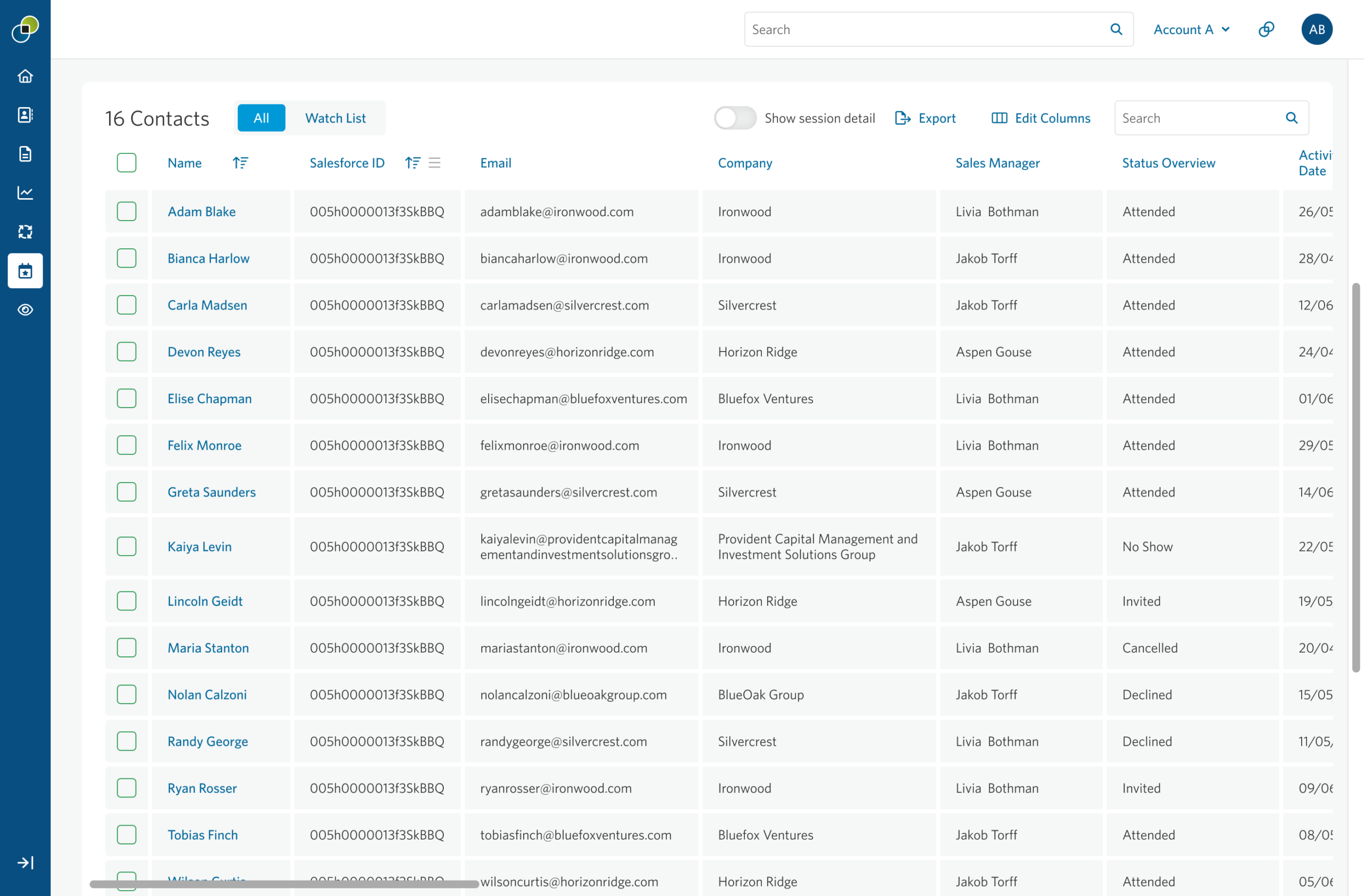The height and width of the screenshot is (896, 1364).
Task: Open the Events calendar sidebar icon
Action: (25, 271)
